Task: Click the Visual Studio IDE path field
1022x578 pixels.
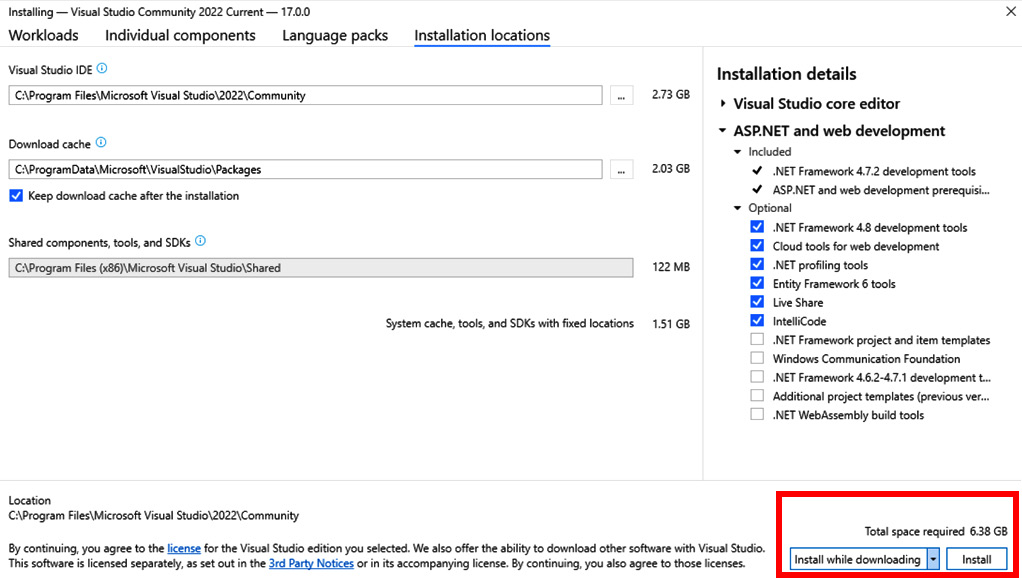Action: pyautogui.click(x=306, y=95)
